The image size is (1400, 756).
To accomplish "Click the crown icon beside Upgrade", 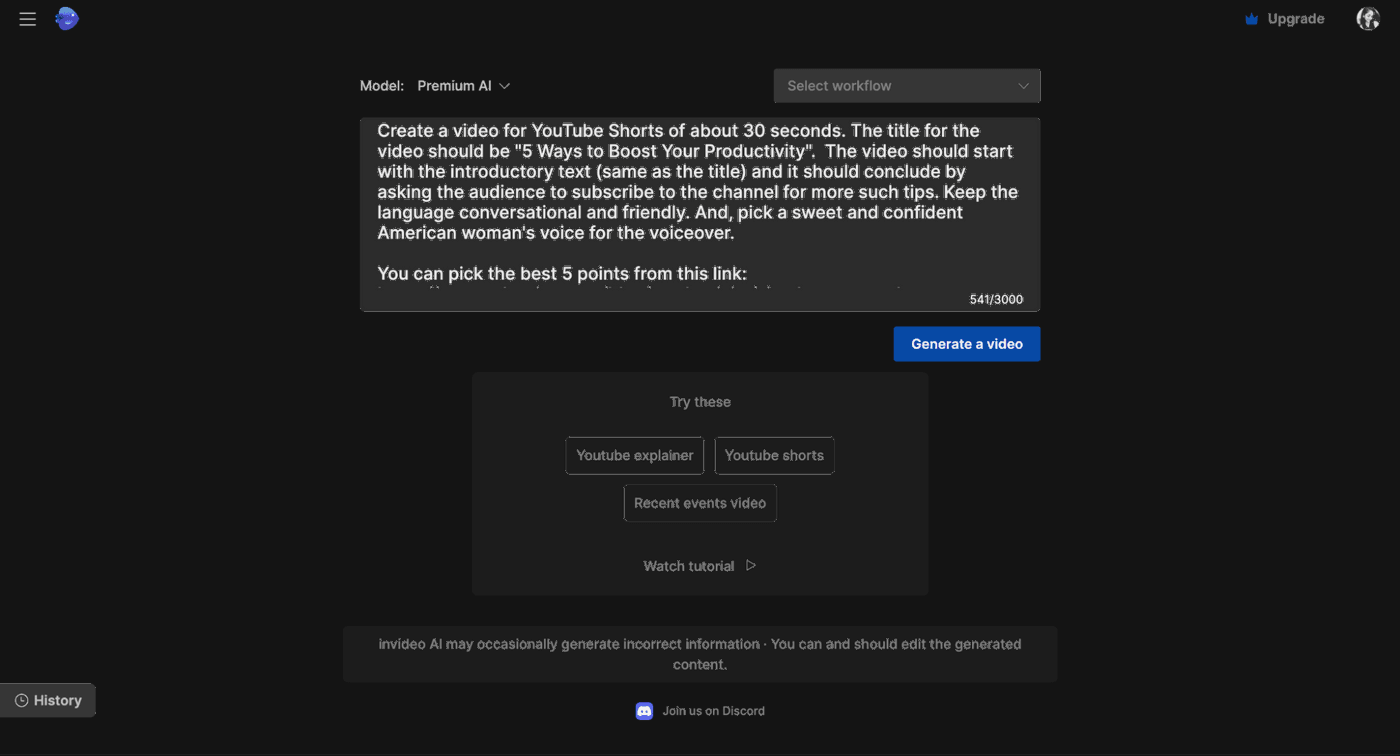I will 1251,19.
